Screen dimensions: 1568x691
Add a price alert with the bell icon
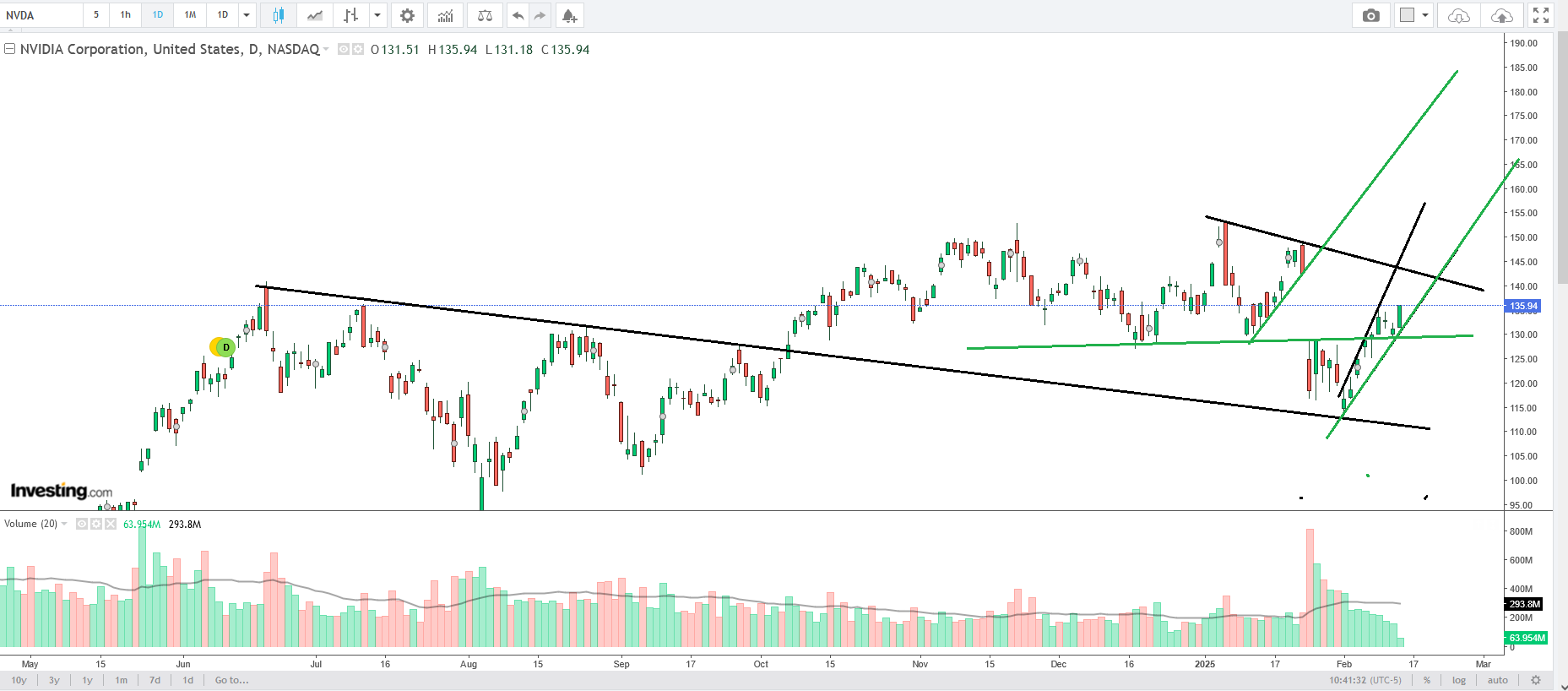(x=569, y=15)
